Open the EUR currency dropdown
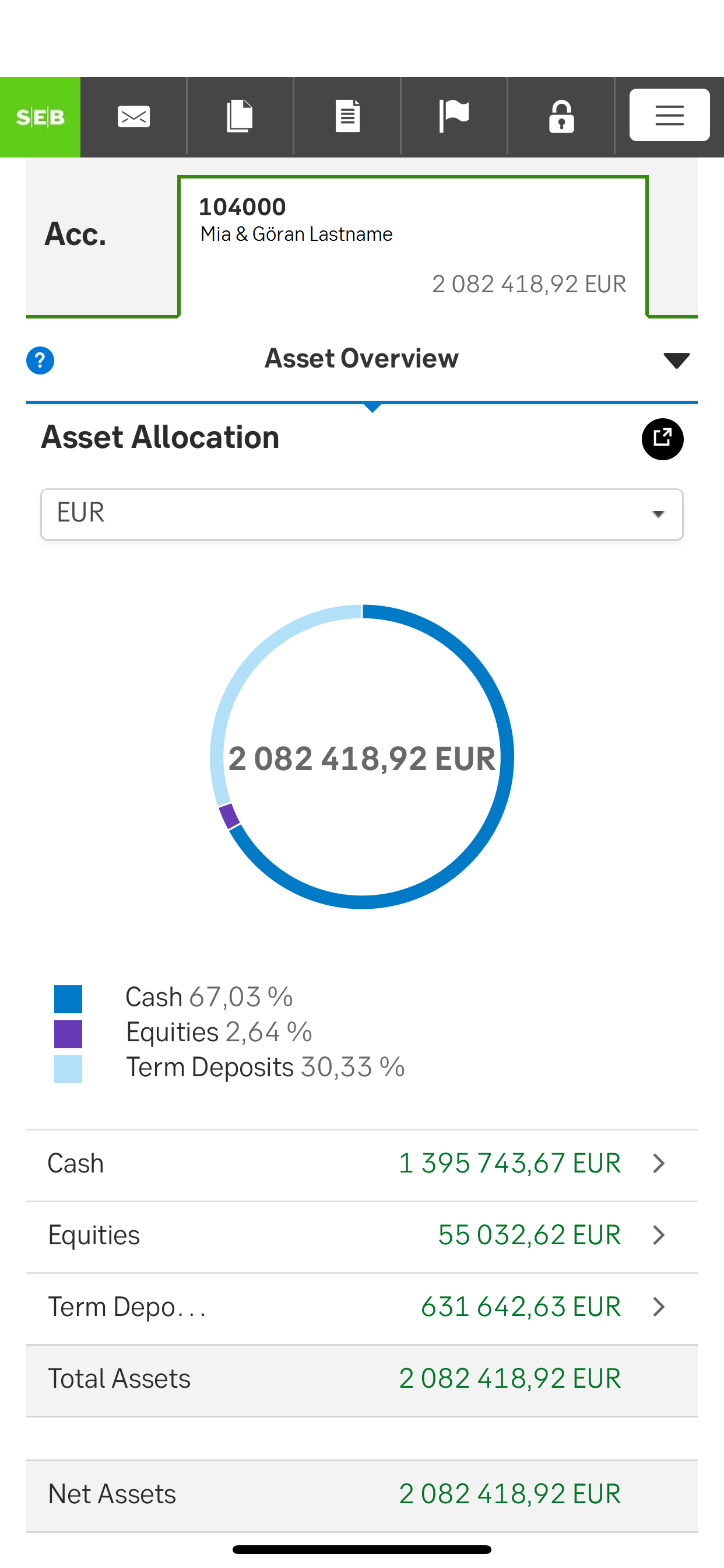Screen dimensions: 724x1568 pyautogui.click(x=361, y=514)
